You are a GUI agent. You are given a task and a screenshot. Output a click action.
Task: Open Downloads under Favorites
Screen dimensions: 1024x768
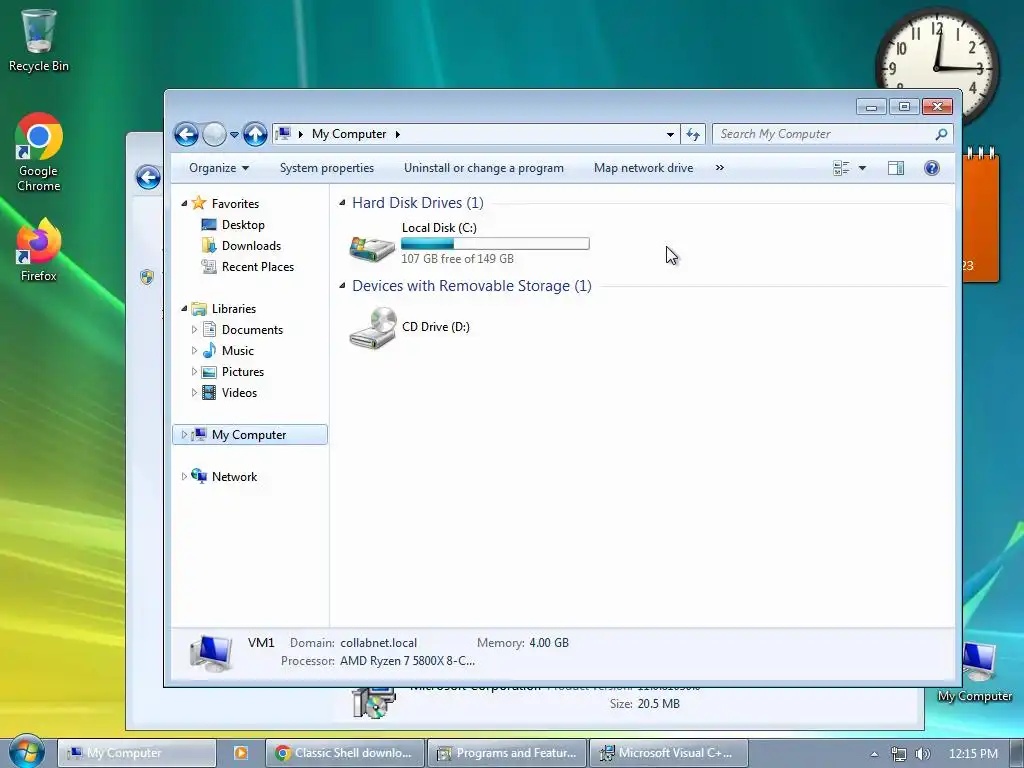[251, 246]
